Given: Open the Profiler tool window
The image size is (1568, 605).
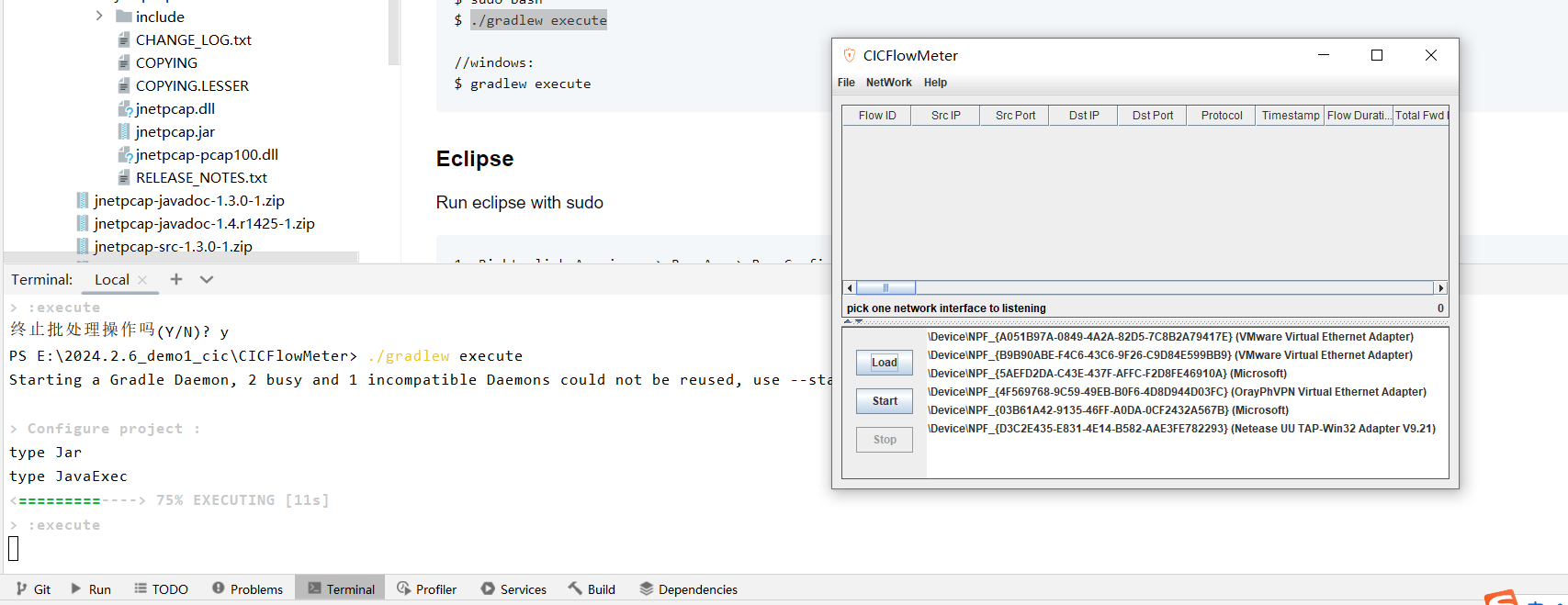Looking at the screenshot, I should tap(426, 589).
